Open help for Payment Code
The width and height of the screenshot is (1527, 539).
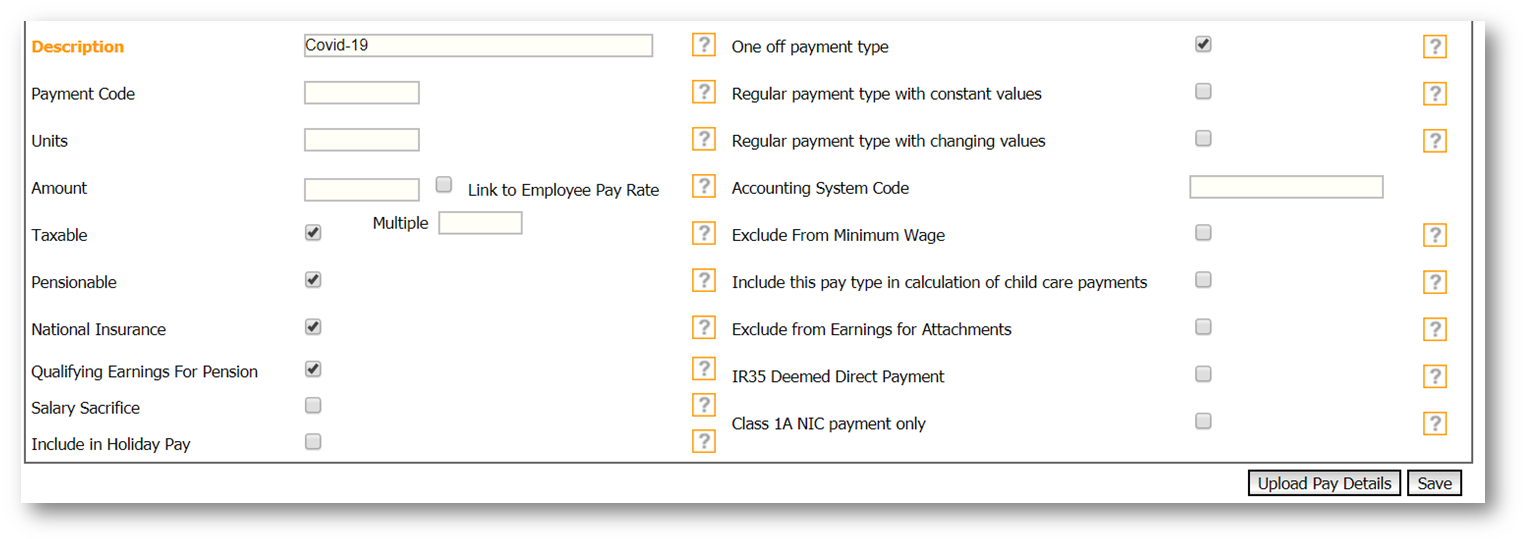704,92
